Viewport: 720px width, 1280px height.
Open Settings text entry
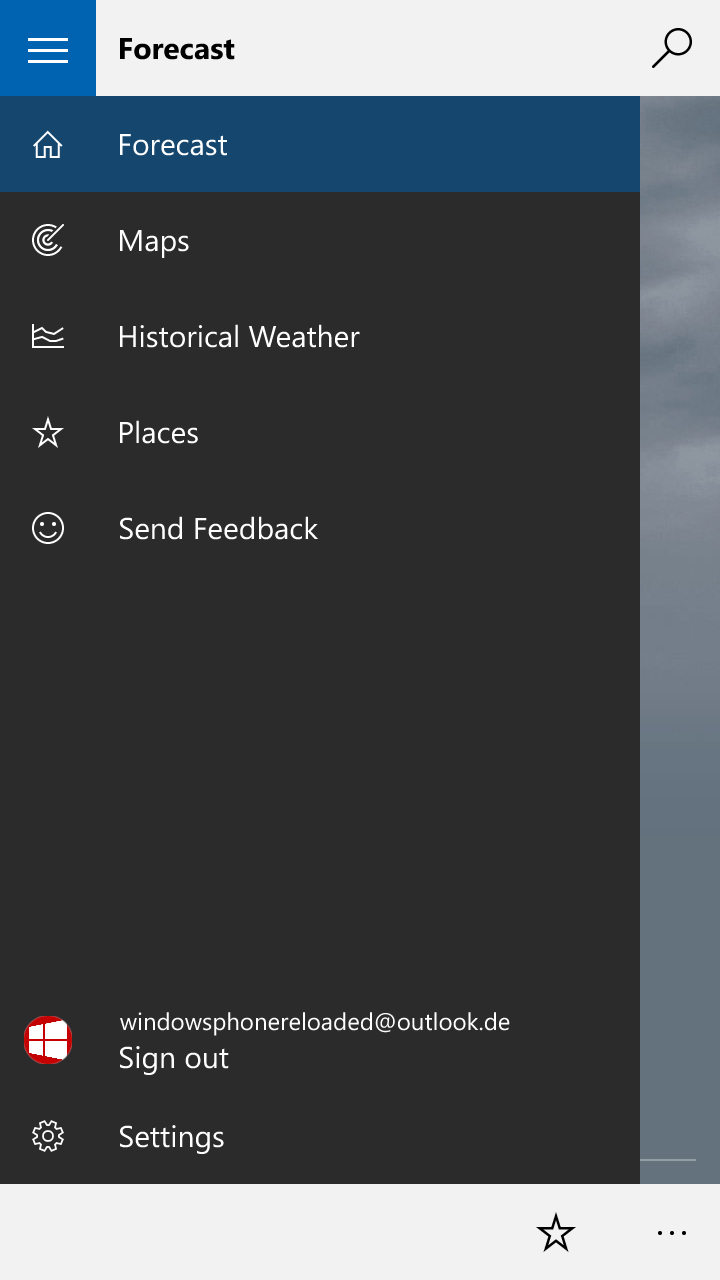(x=171, y=1137)
